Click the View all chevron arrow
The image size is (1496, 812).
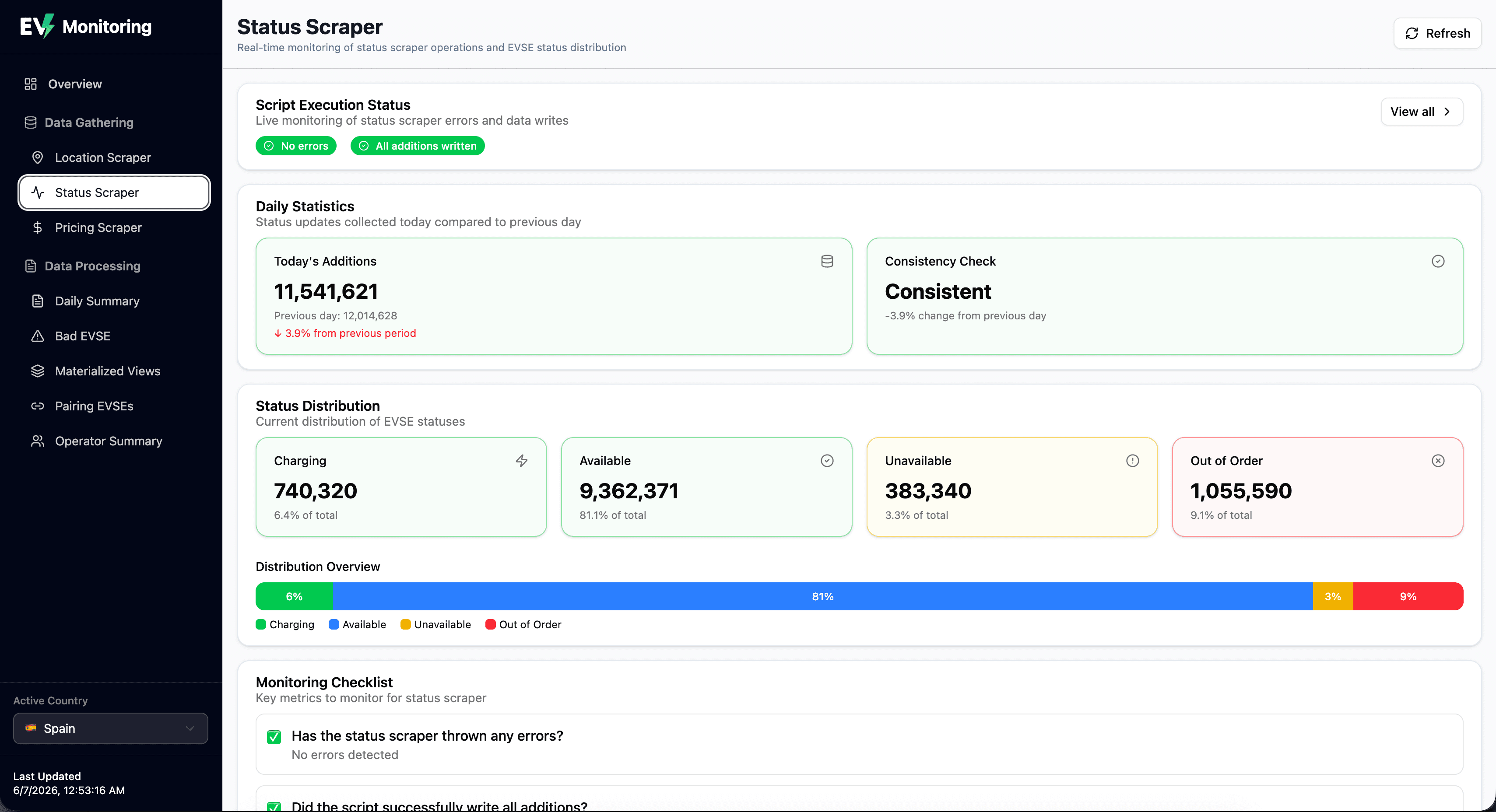1447,112
